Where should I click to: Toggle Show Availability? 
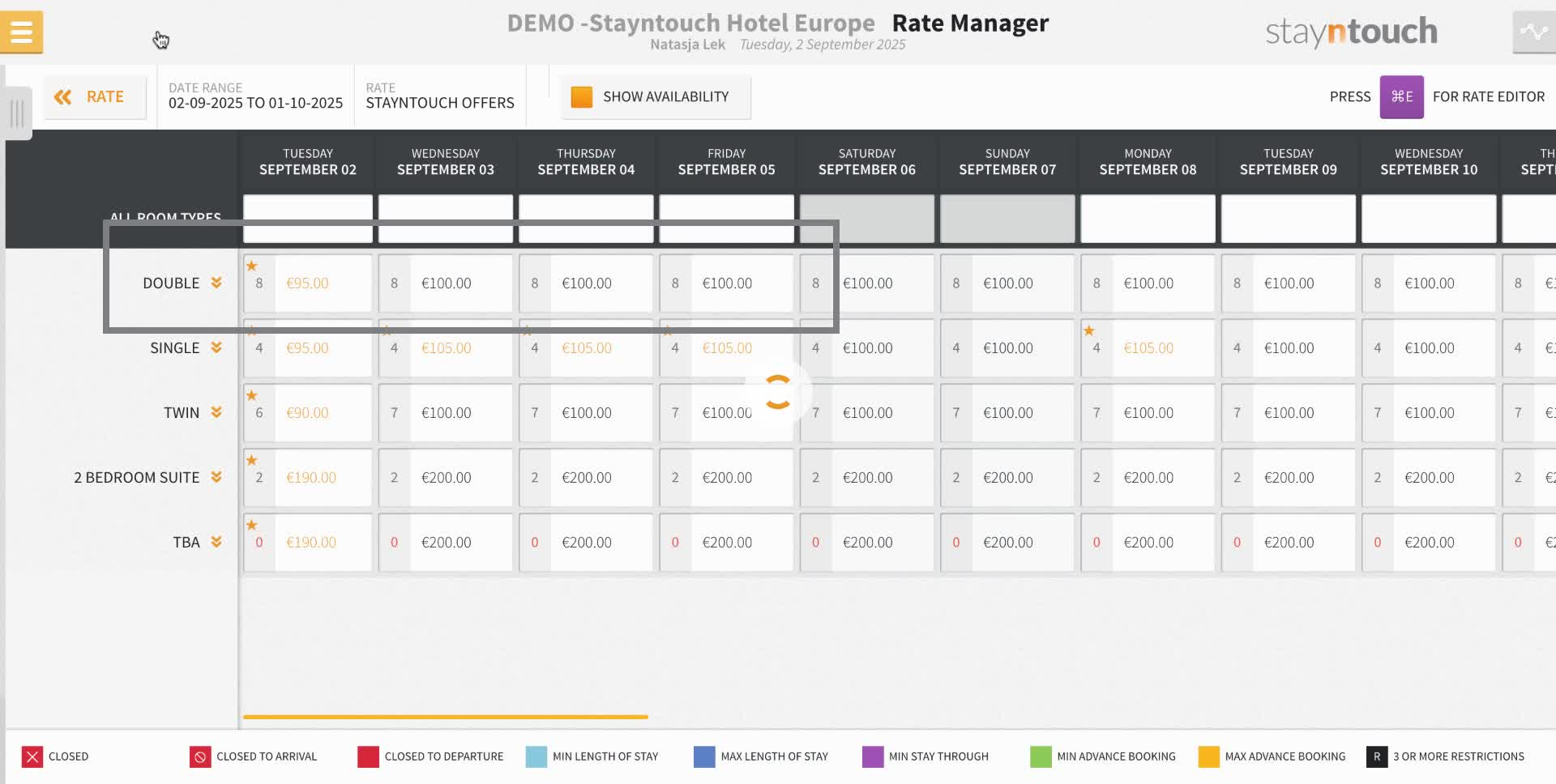[x=656, y=97]
